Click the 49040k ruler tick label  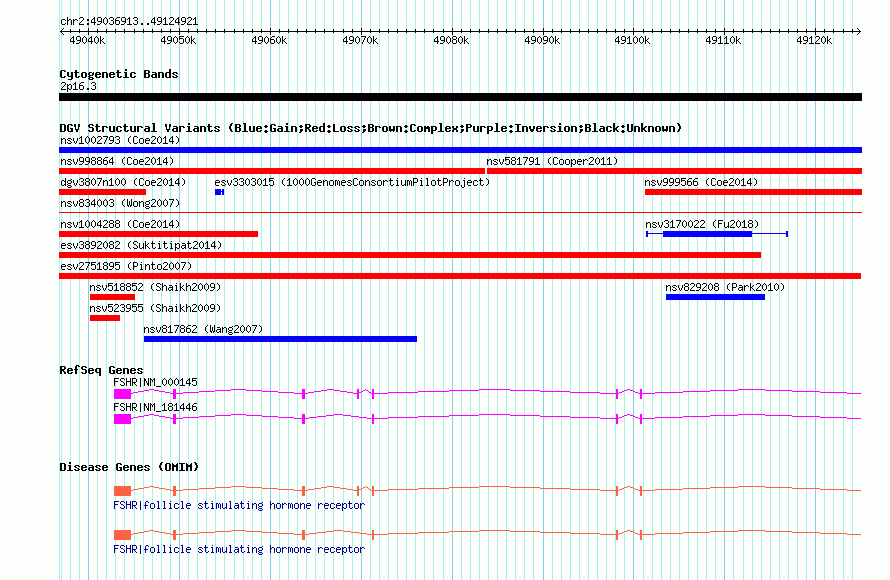[x=87, y=40]
